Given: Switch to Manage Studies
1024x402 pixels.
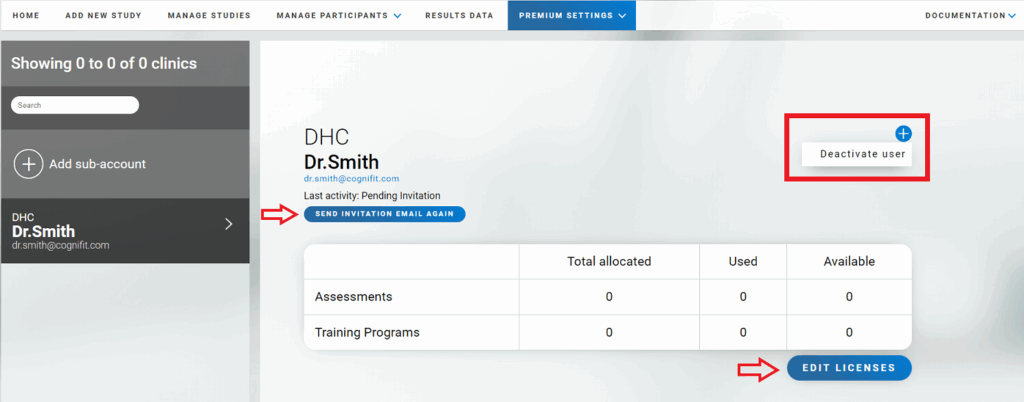Looking at the screenshot, I should [x=208, y=16].
